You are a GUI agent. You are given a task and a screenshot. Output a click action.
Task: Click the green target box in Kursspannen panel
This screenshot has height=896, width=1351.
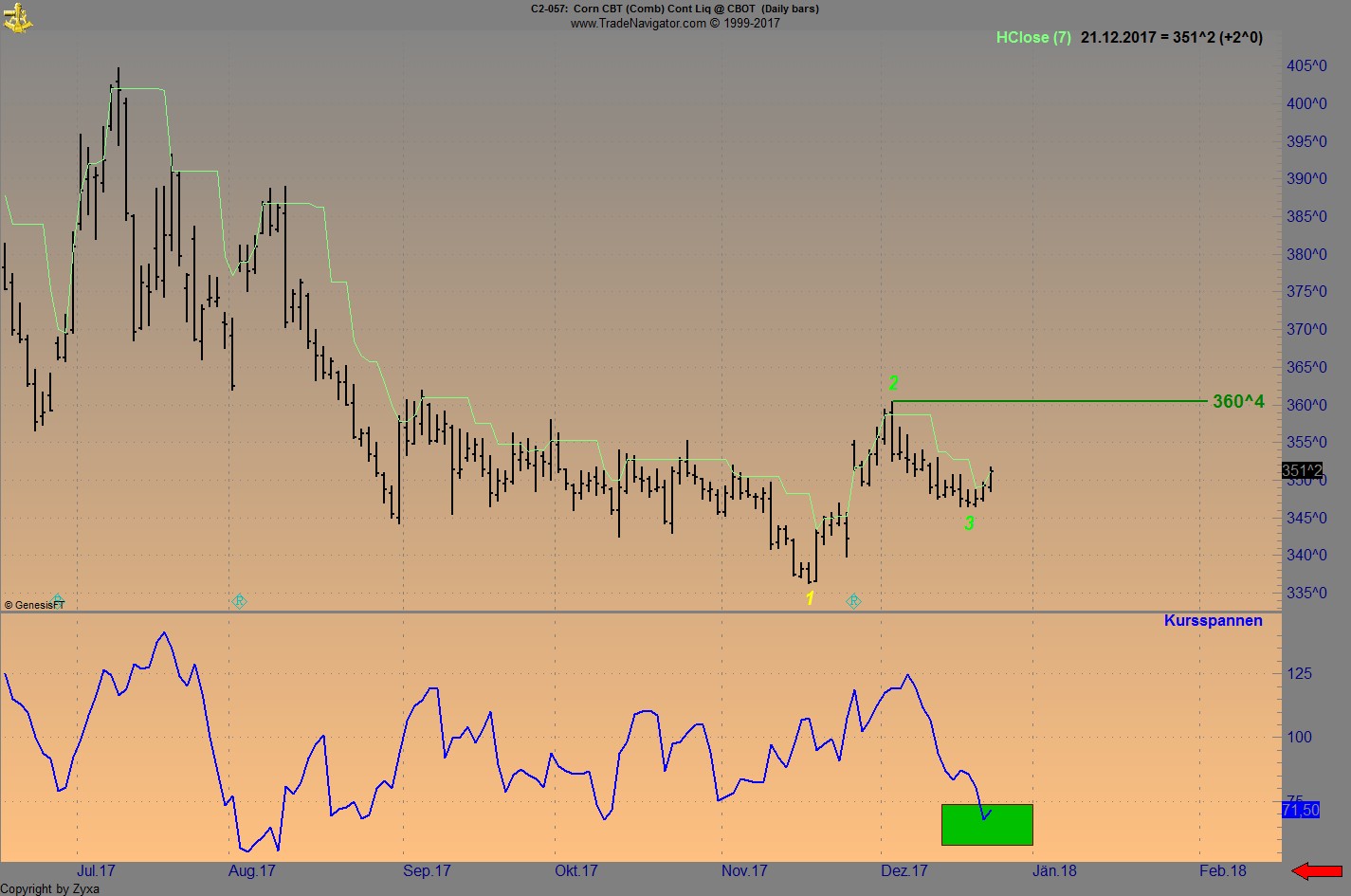(x=987, y=824)
